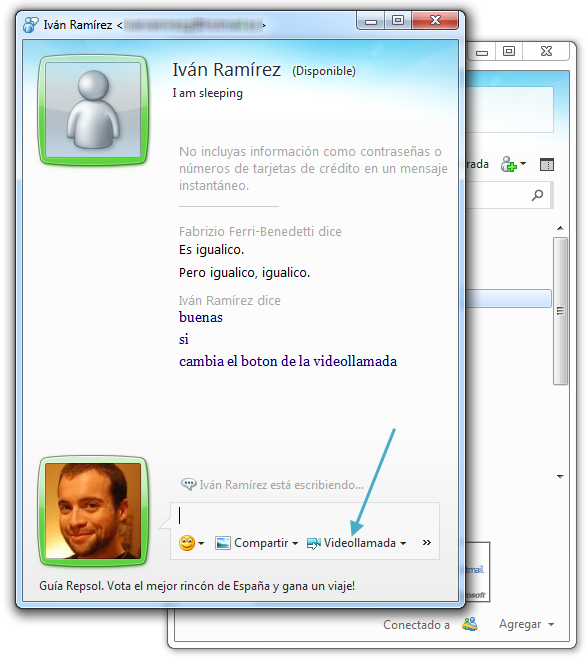The height and width of the screenshot is (658, 586).
Task: Click the Compartir picture icon
Action: 222,543
